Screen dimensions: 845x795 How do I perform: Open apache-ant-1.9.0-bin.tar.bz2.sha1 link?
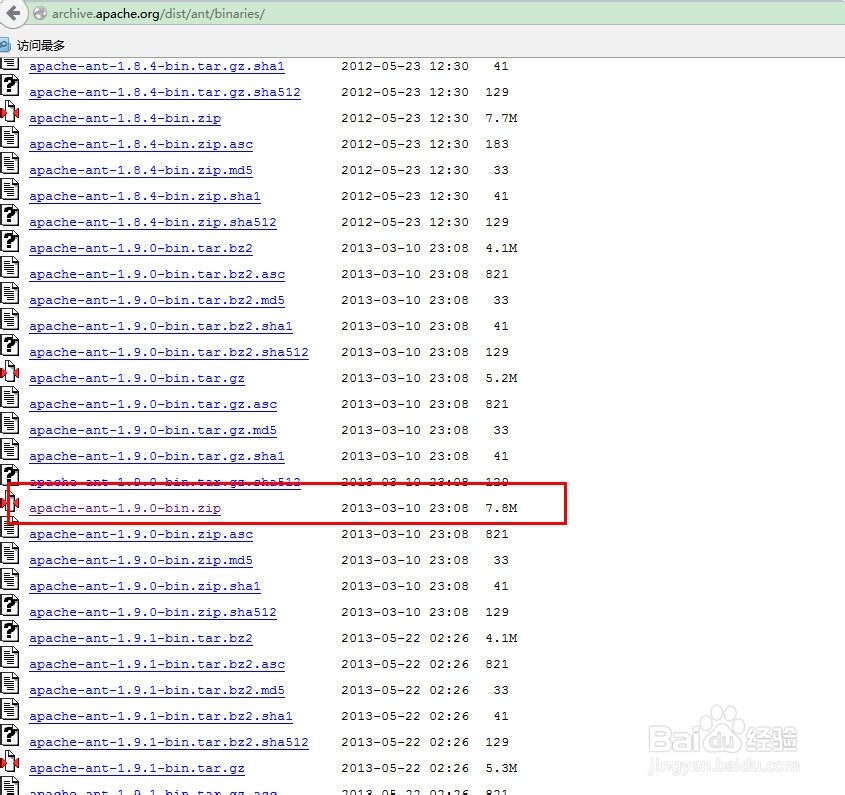click(161, 326)
